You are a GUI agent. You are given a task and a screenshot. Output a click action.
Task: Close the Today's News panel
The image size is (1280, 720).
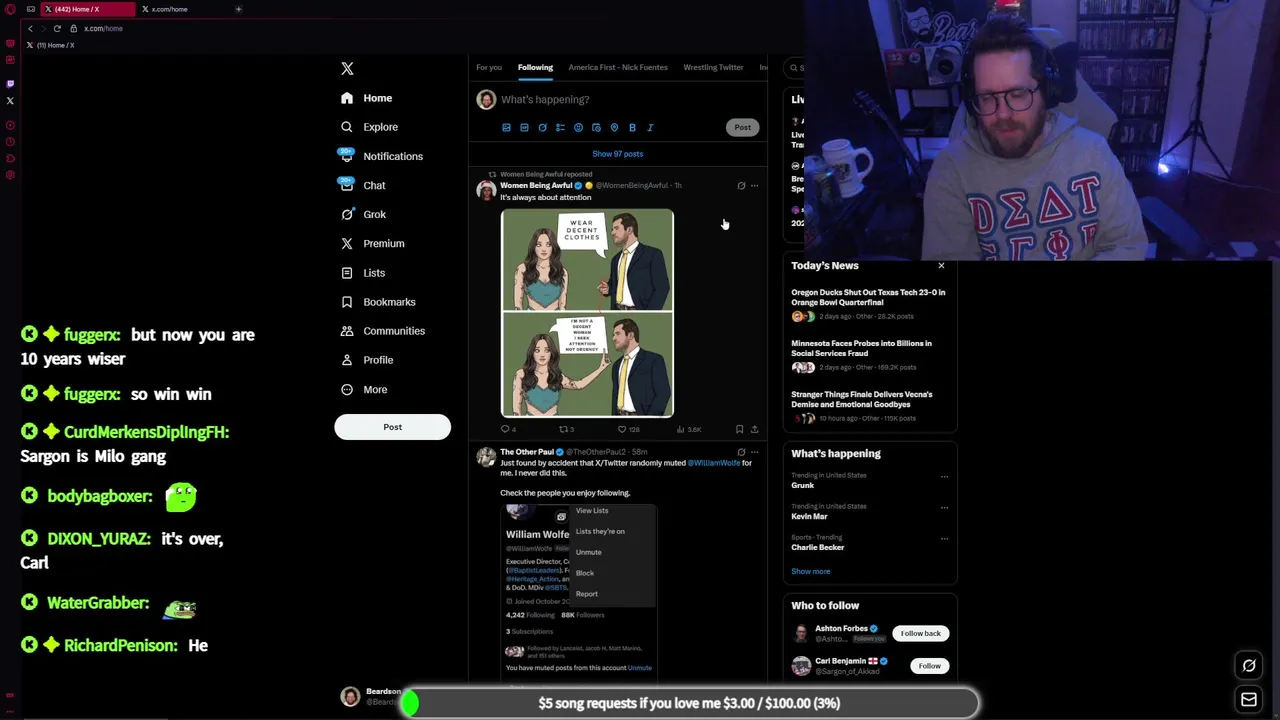click(941, 265)
